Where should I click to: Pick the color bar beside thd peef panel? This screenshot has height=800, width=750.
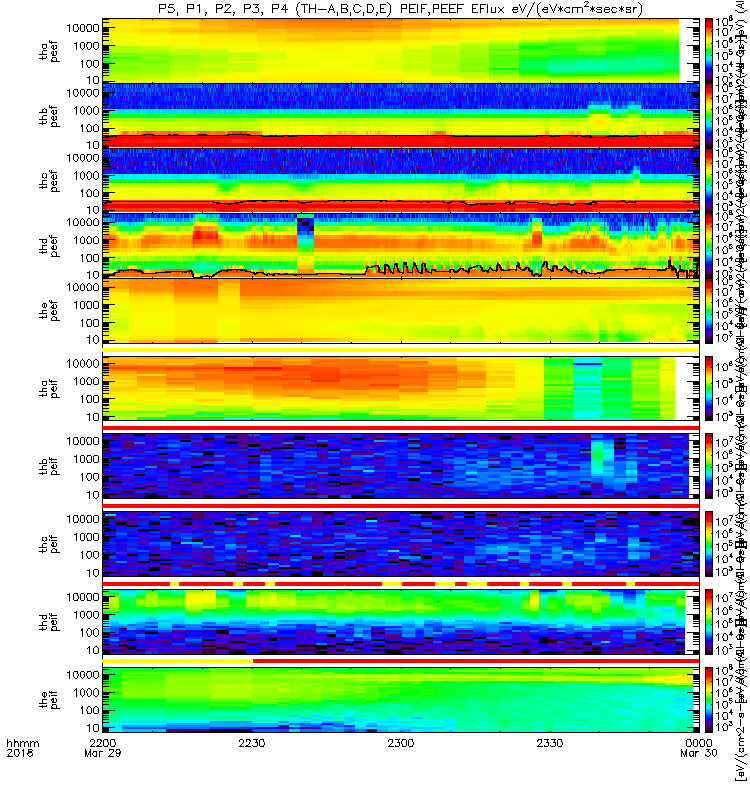[x=709, y=245]
